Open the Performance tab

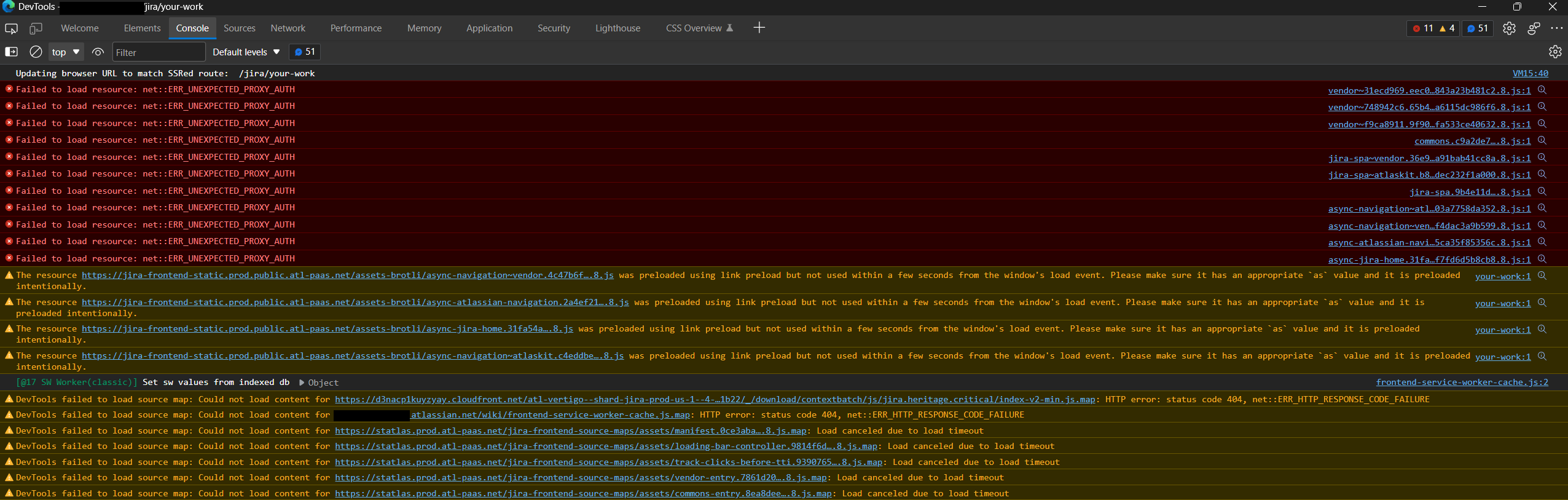point(356,28)
